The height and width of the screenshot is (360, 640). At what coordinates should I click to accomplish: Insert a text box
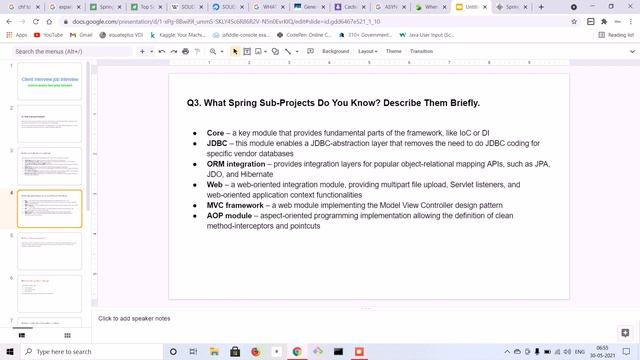coord(247,51)
